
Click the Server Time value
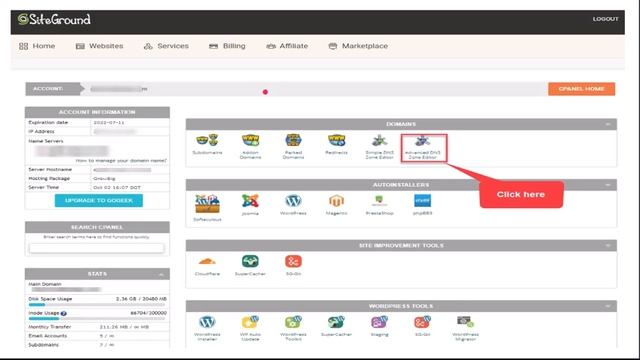tap(117, 187)
